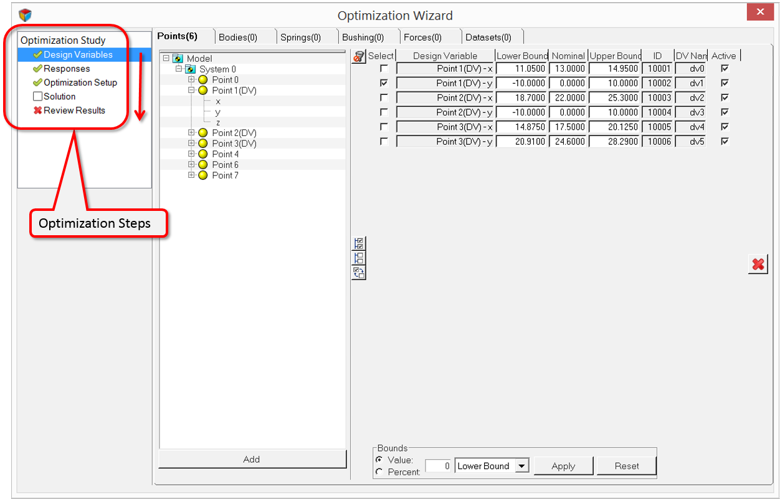
Task: Select the y coordinate under Point 1(DV)
Action: click(218, 112)
